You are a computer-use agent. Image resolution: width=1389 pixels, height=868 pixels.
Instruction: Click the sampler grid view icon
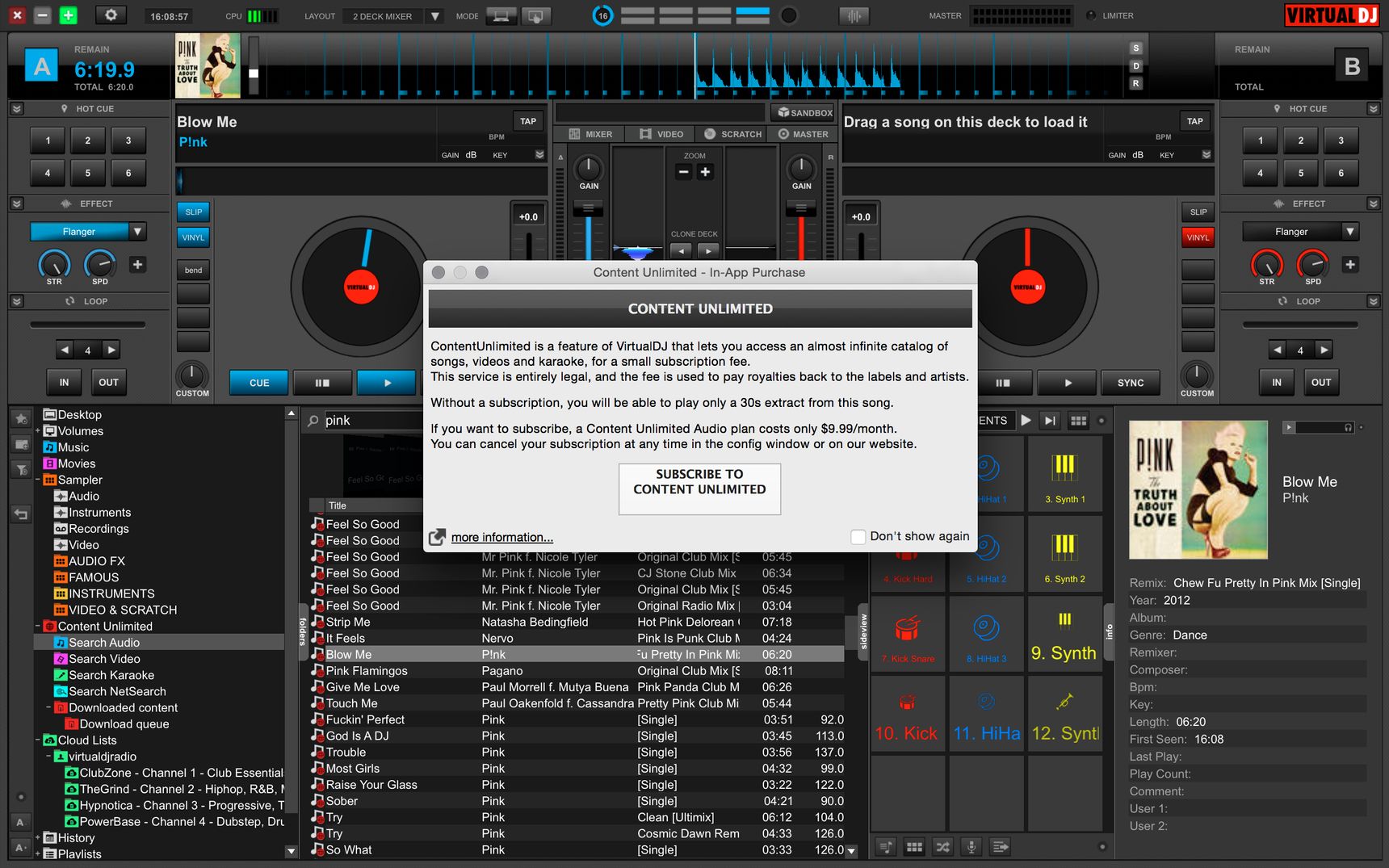(x=1078, y=421)
